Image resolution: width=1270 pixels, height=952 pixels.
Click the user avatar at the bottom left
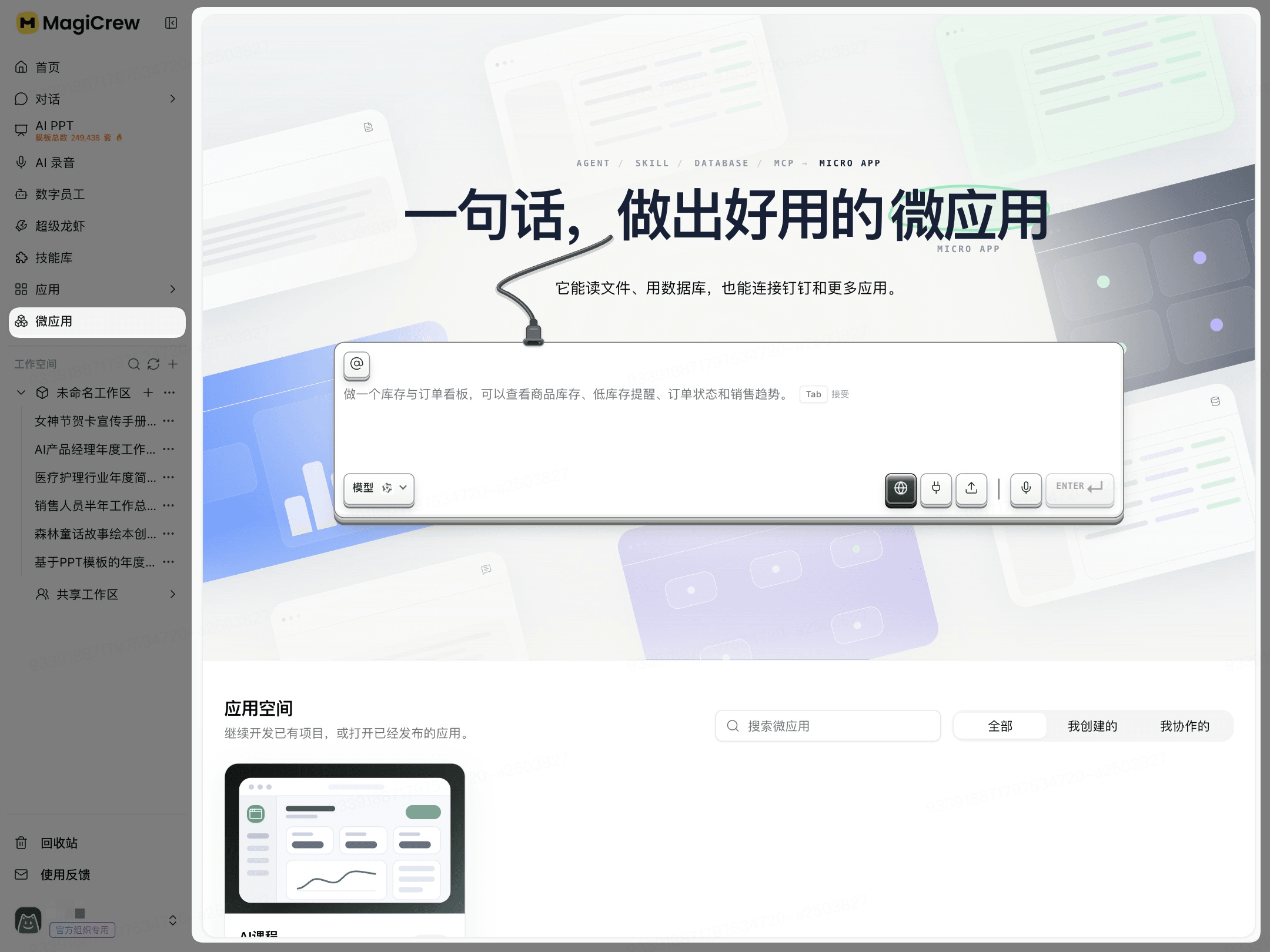click(28, 921)
